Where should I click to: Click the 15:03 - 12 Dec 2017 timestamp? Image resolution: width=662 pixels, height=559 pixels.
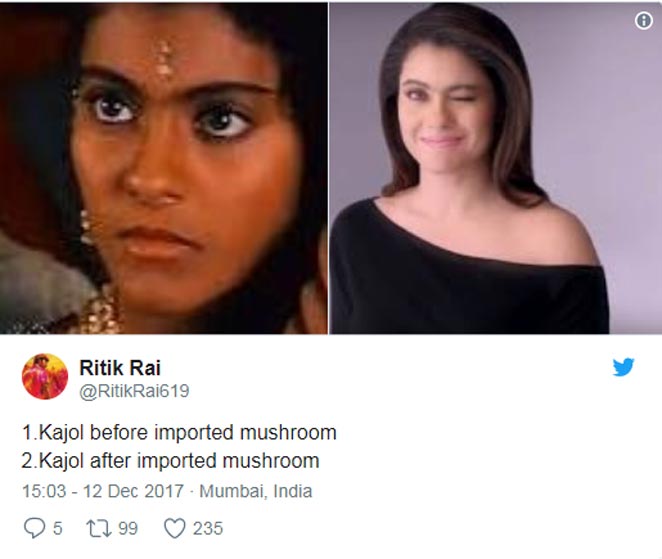click(103, 491)
